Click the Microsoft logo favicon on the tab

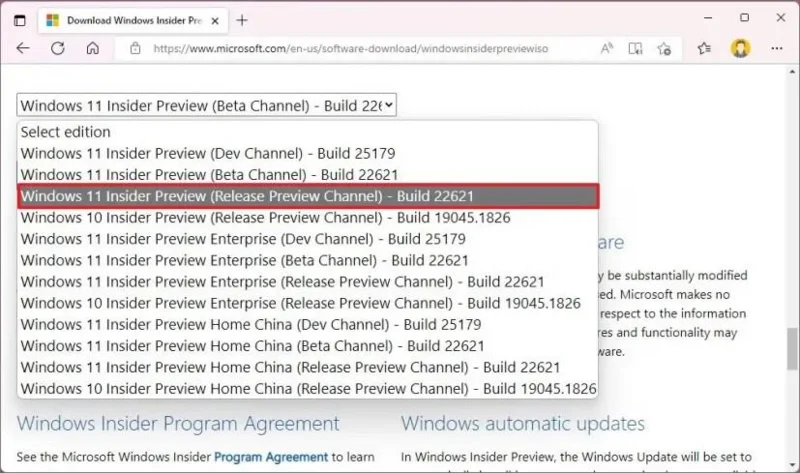tap(52, 20)
